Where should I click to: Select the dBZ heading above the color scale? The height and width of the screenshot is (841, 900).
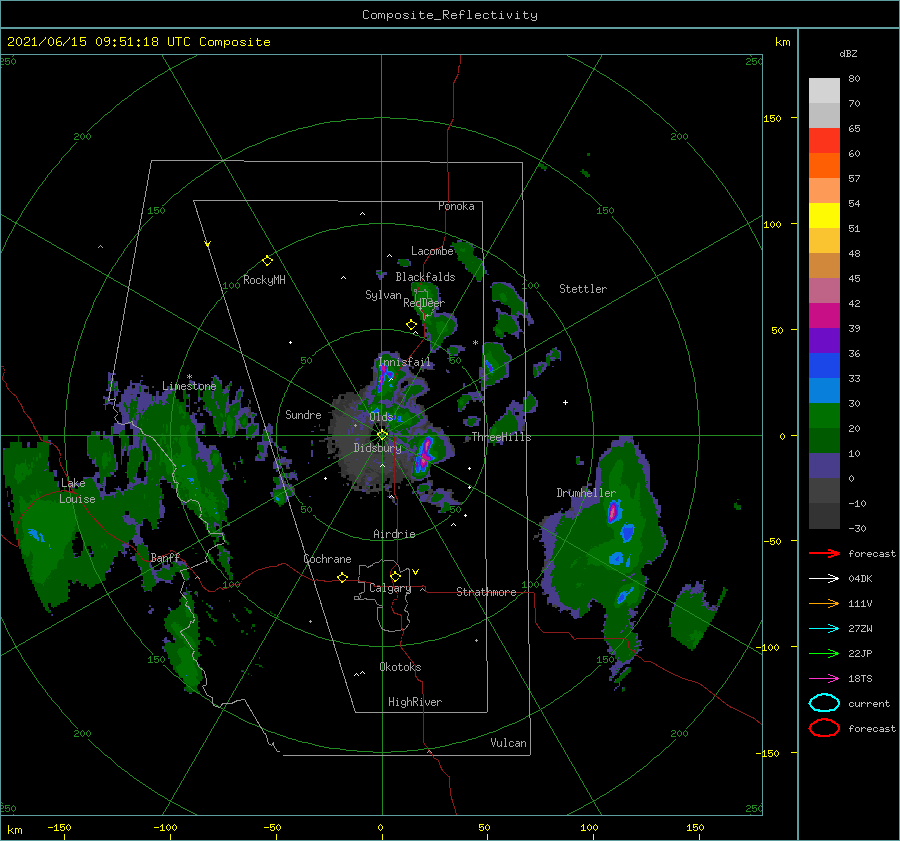(x=848, y=53)
